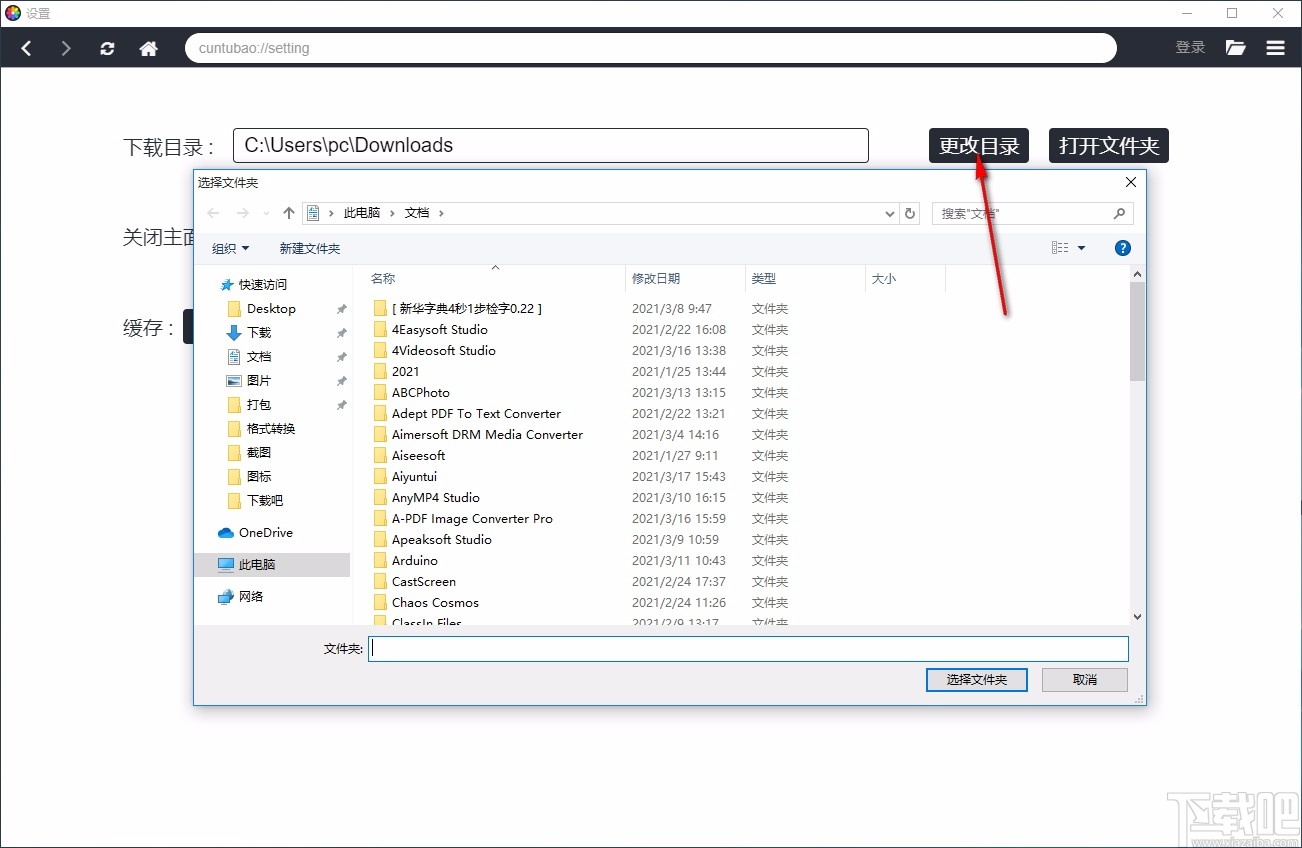Go up one folder level
This screenshot has width=1302, height=848.
coord(289,213)
